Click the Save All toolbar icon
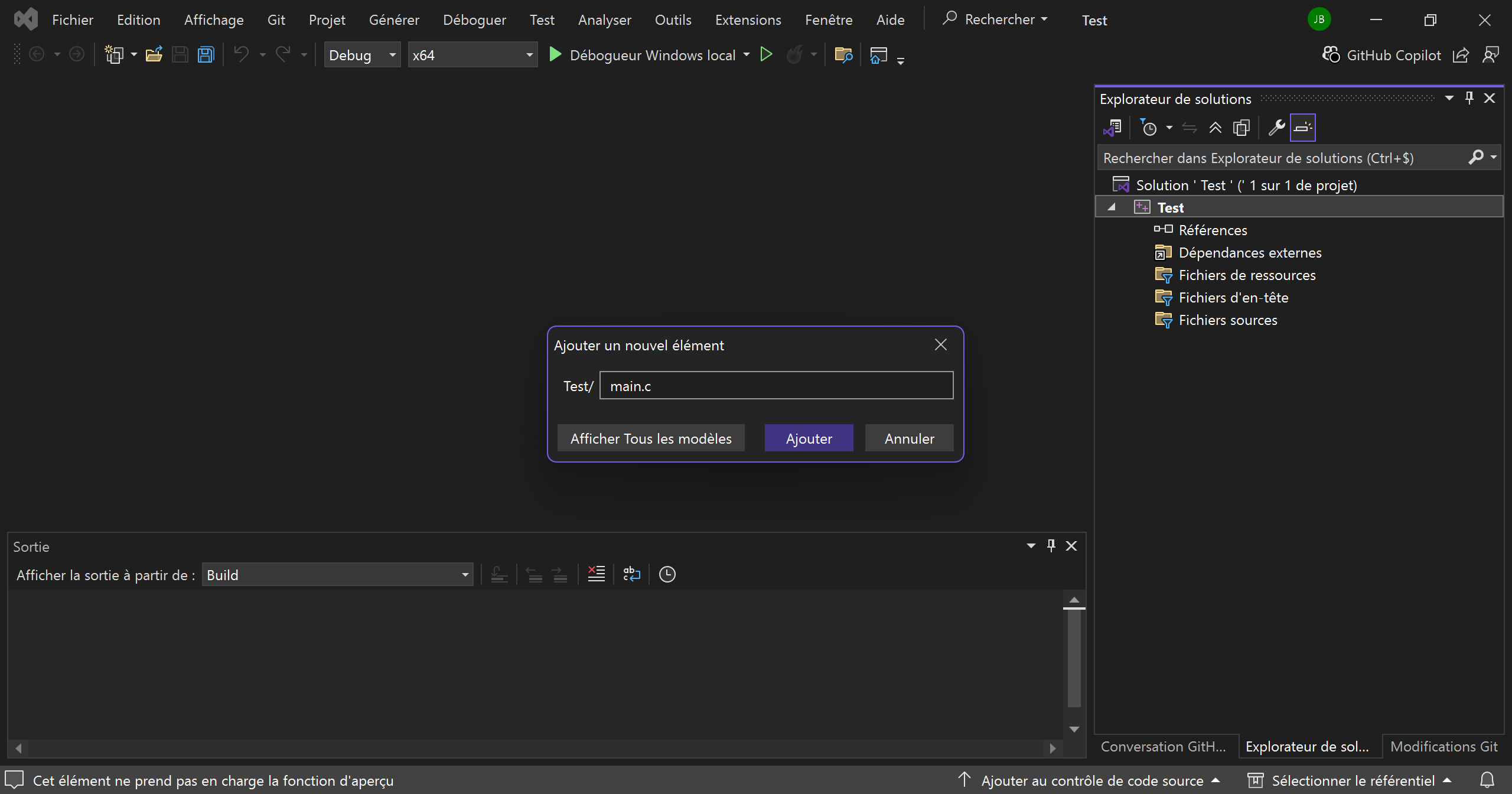This screenshot has height=794, width=1512. pos(206,55)
